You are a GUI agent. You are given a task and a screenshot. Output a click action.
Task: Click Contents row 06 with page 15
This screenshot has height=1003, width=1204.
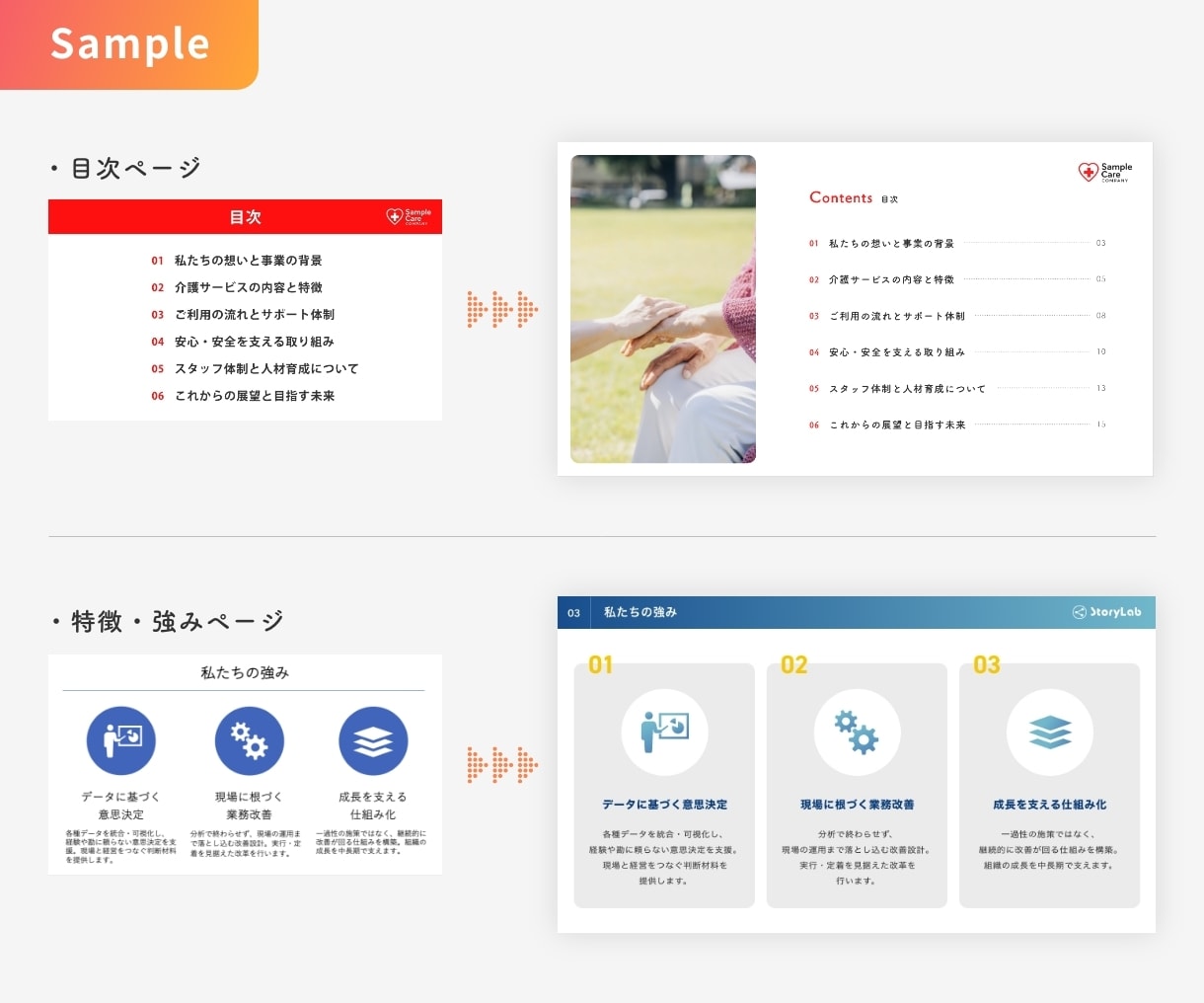tap(957, 424)
